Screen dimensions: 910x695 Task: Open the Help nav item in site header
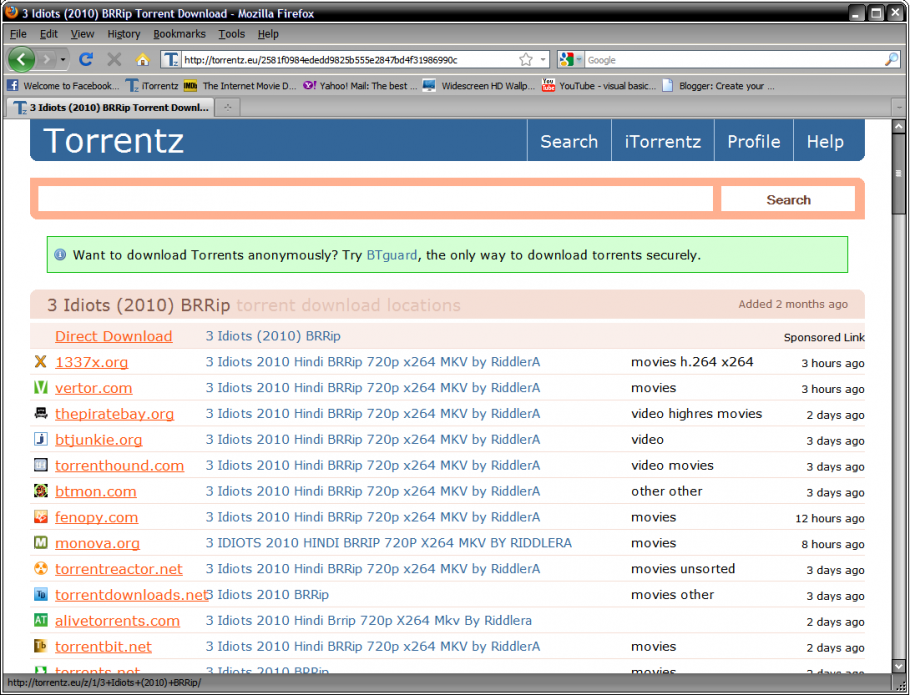point(825,141)
